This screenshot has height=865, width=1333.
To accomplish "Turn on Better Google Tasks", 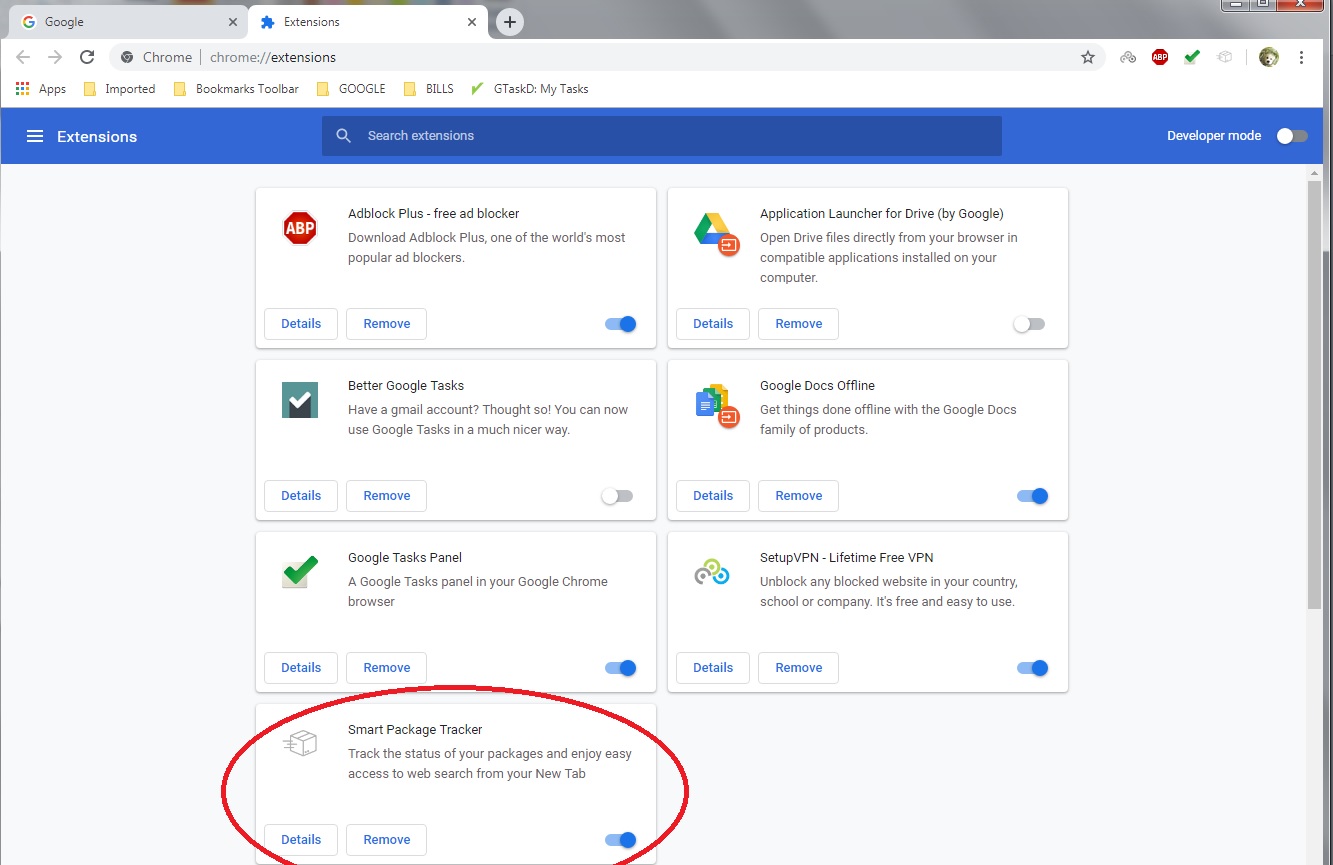I will [x=617, y=495].
